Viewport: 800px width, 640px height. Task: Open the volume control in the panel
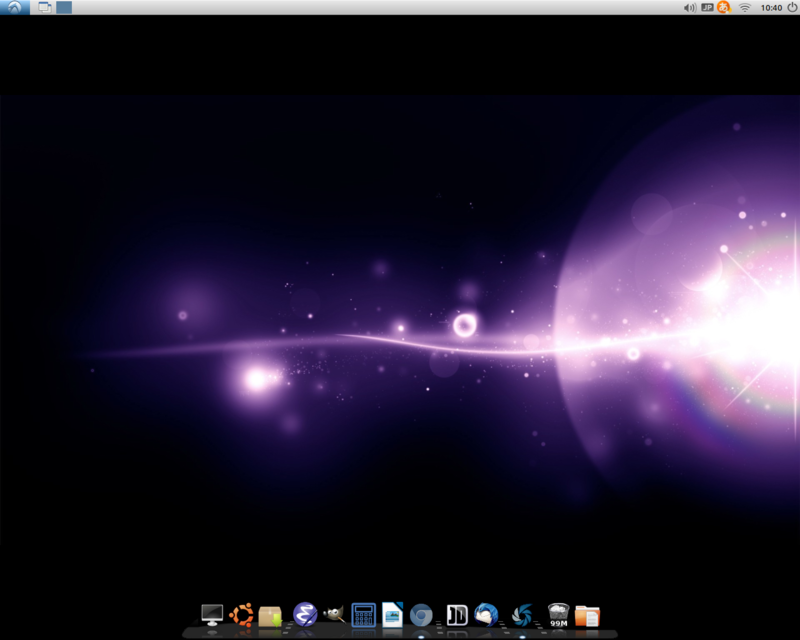coord(691,8)
